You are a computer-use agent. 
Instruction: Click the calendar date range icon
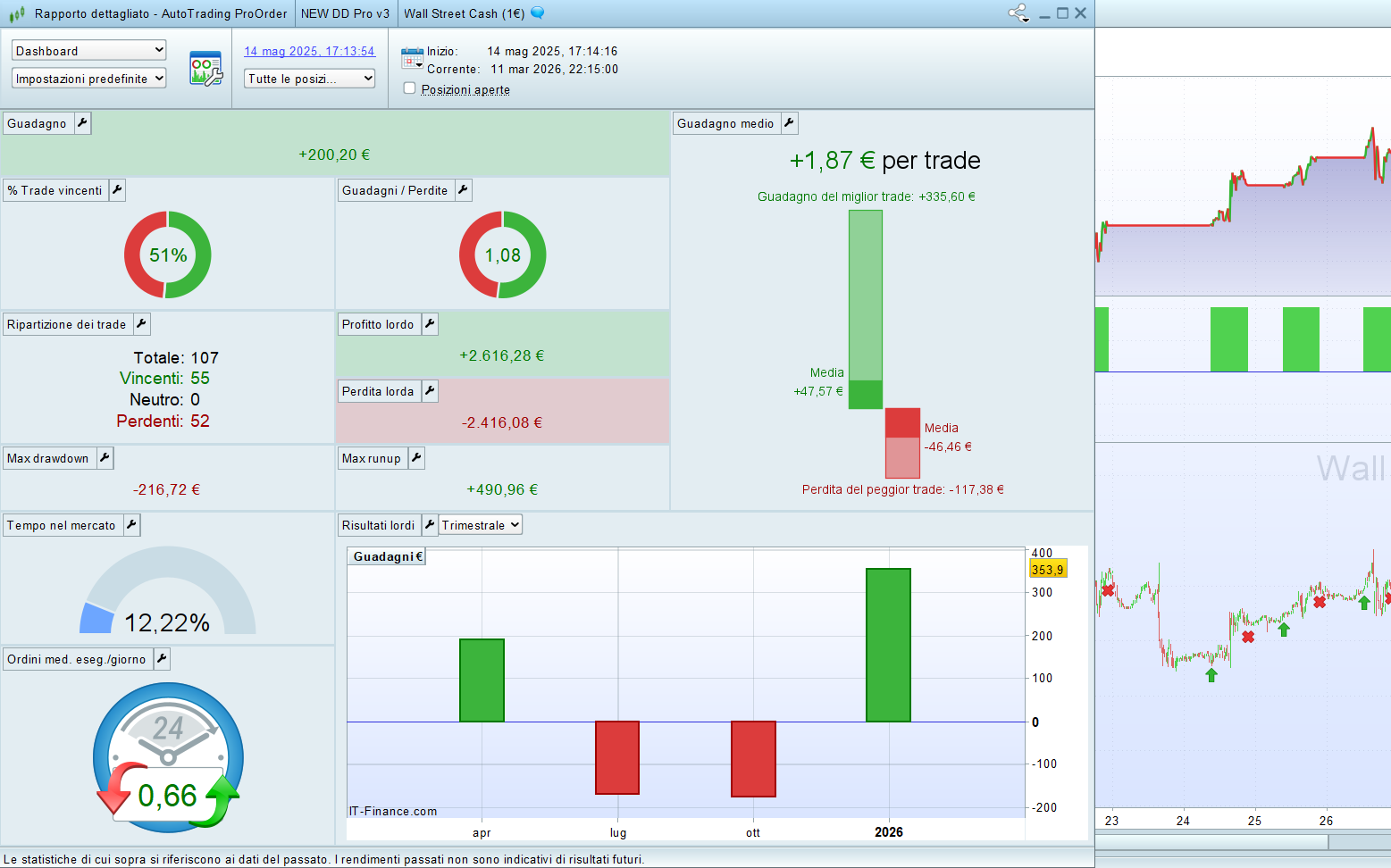point(412,59)
